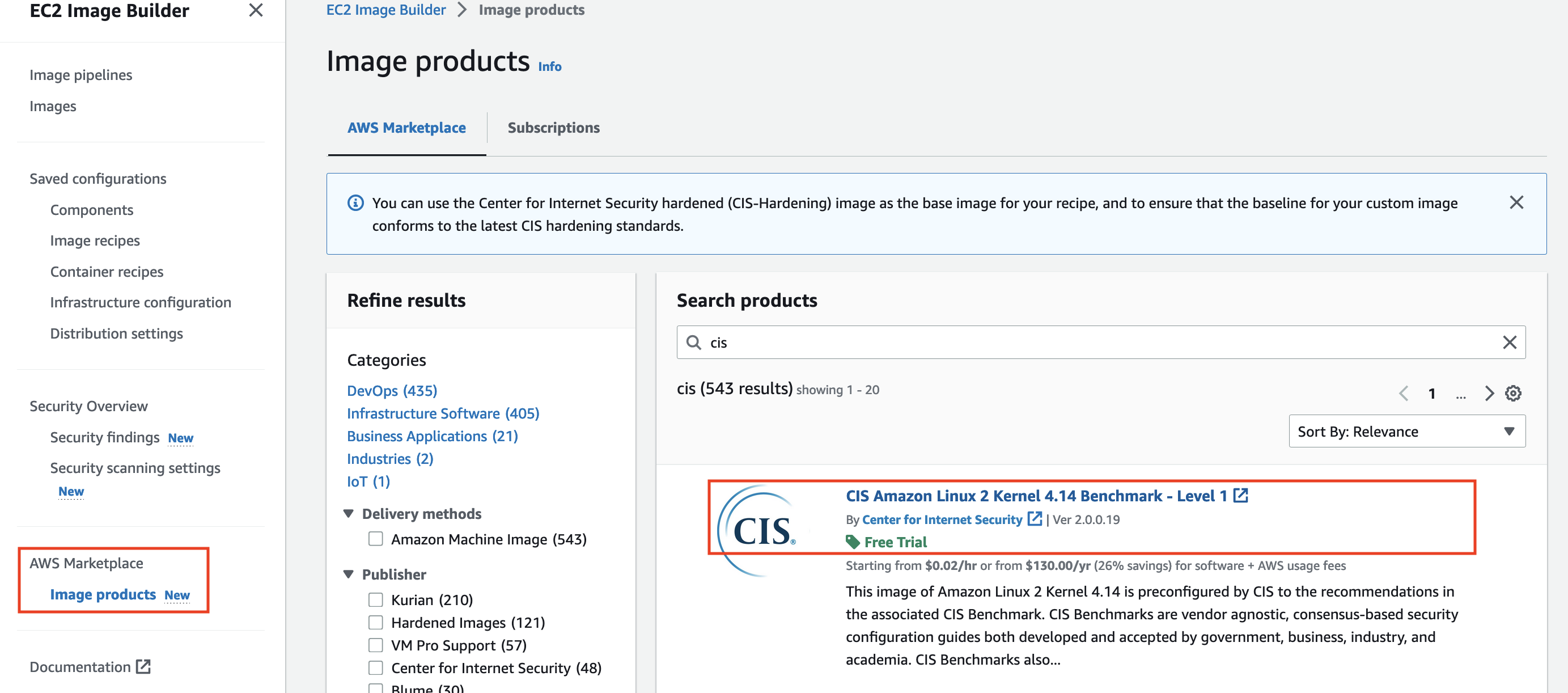Image resolution: width=1568 pixels, height=693 pixels.
Task: Click the Center for Internet Security publisher link
Action: [x=942, y=519]
